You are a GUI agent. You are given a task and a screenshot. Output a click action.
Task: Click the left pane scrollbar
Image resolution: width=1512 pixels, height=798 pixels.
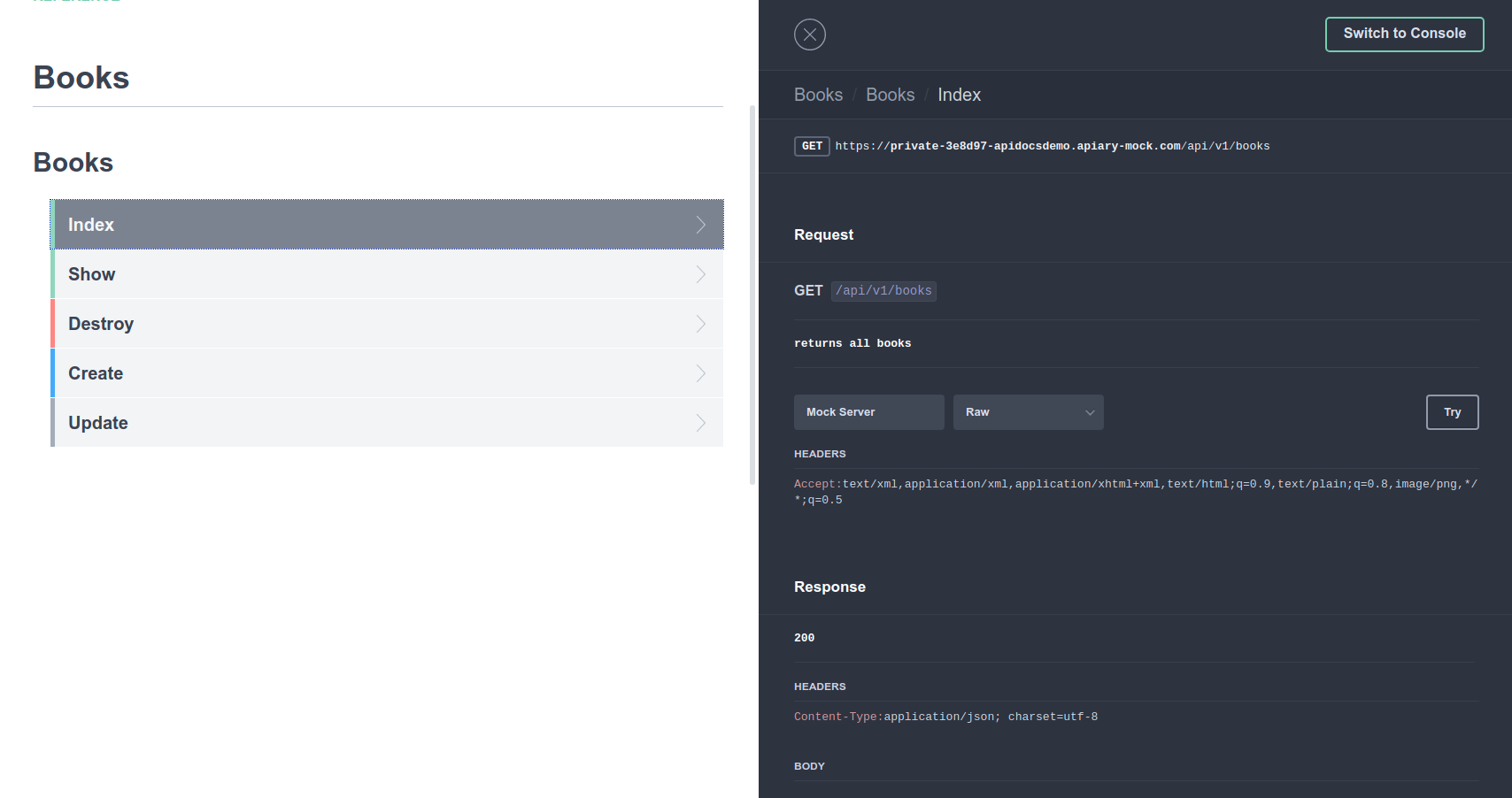click(752, 295)
